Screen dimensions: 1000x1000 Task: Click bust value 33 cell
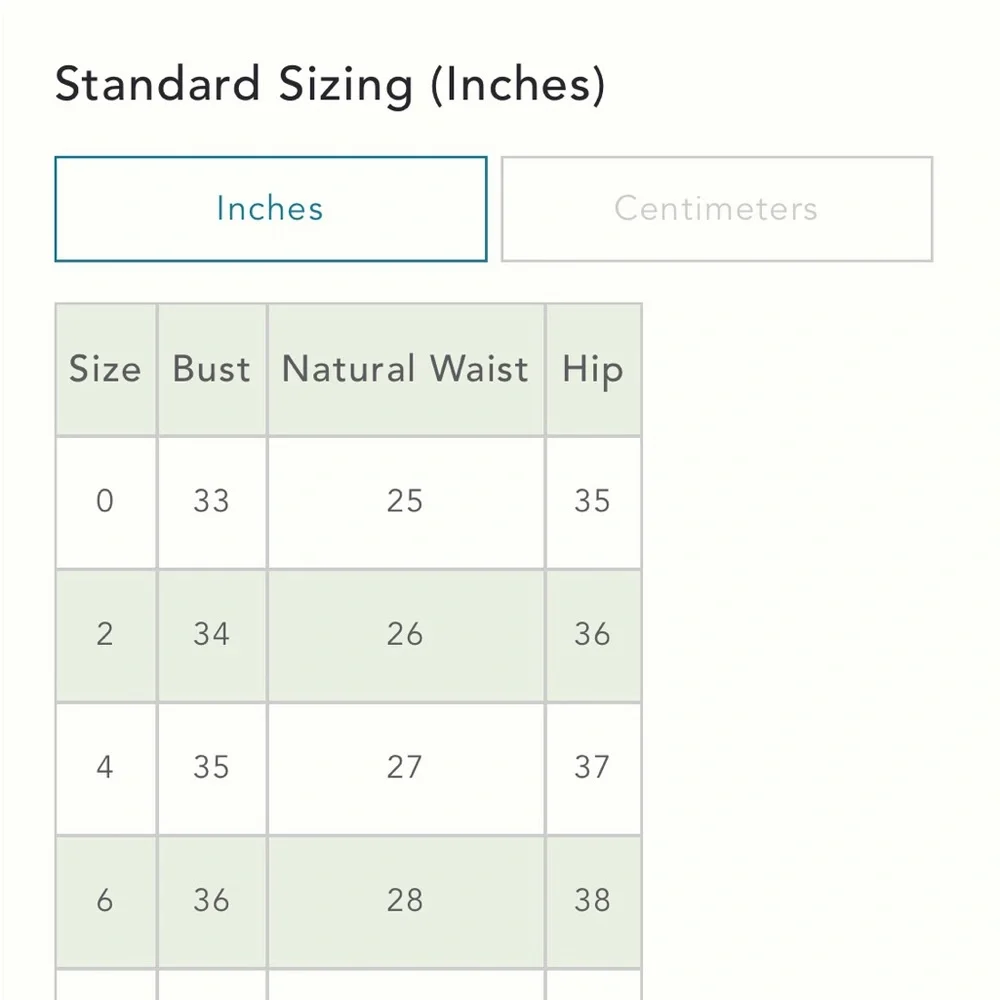(x=211, y=501)
